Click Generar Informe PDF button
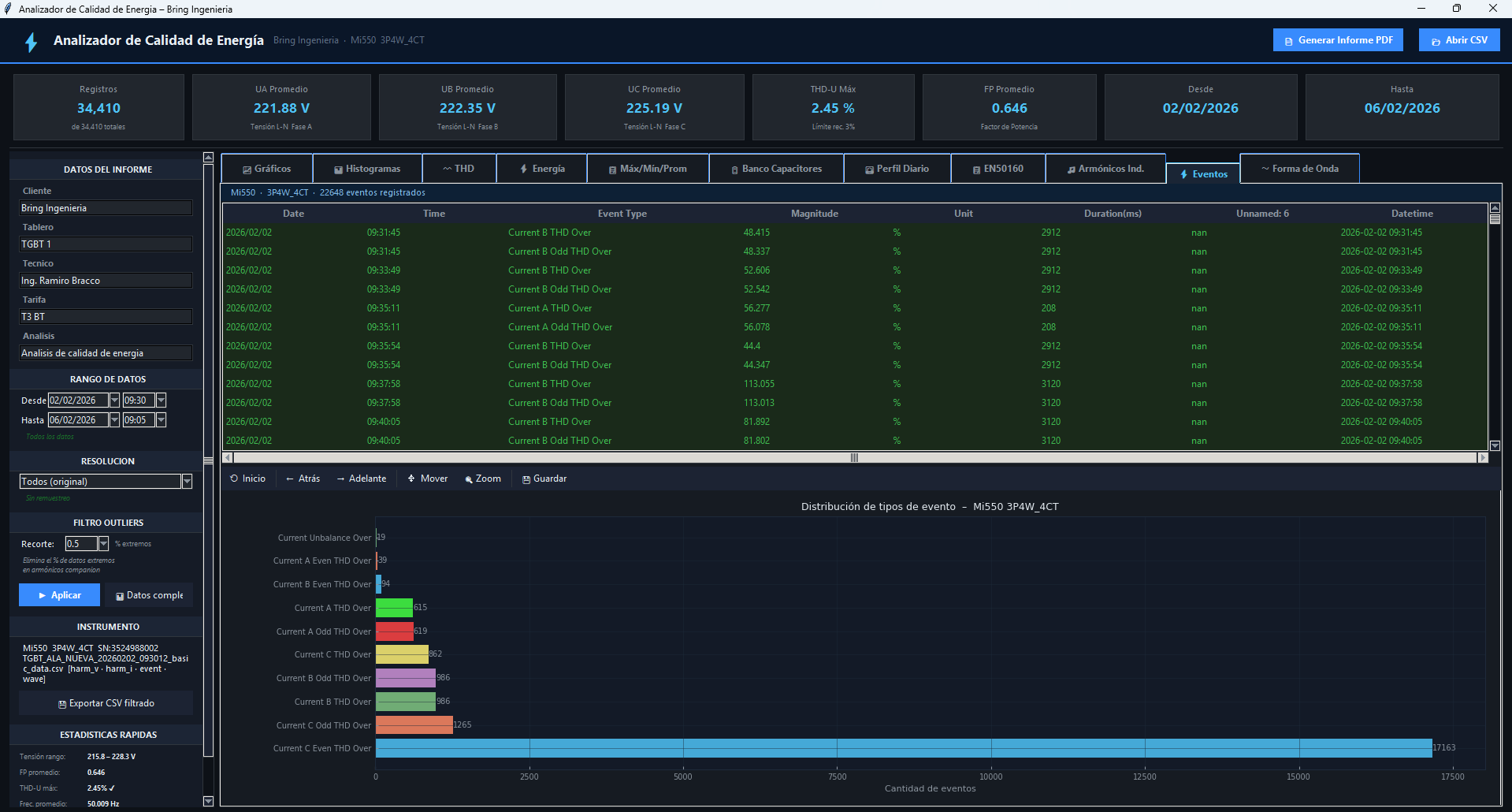The width and height of the screenshot is (1512, 812). (1337, 40)
